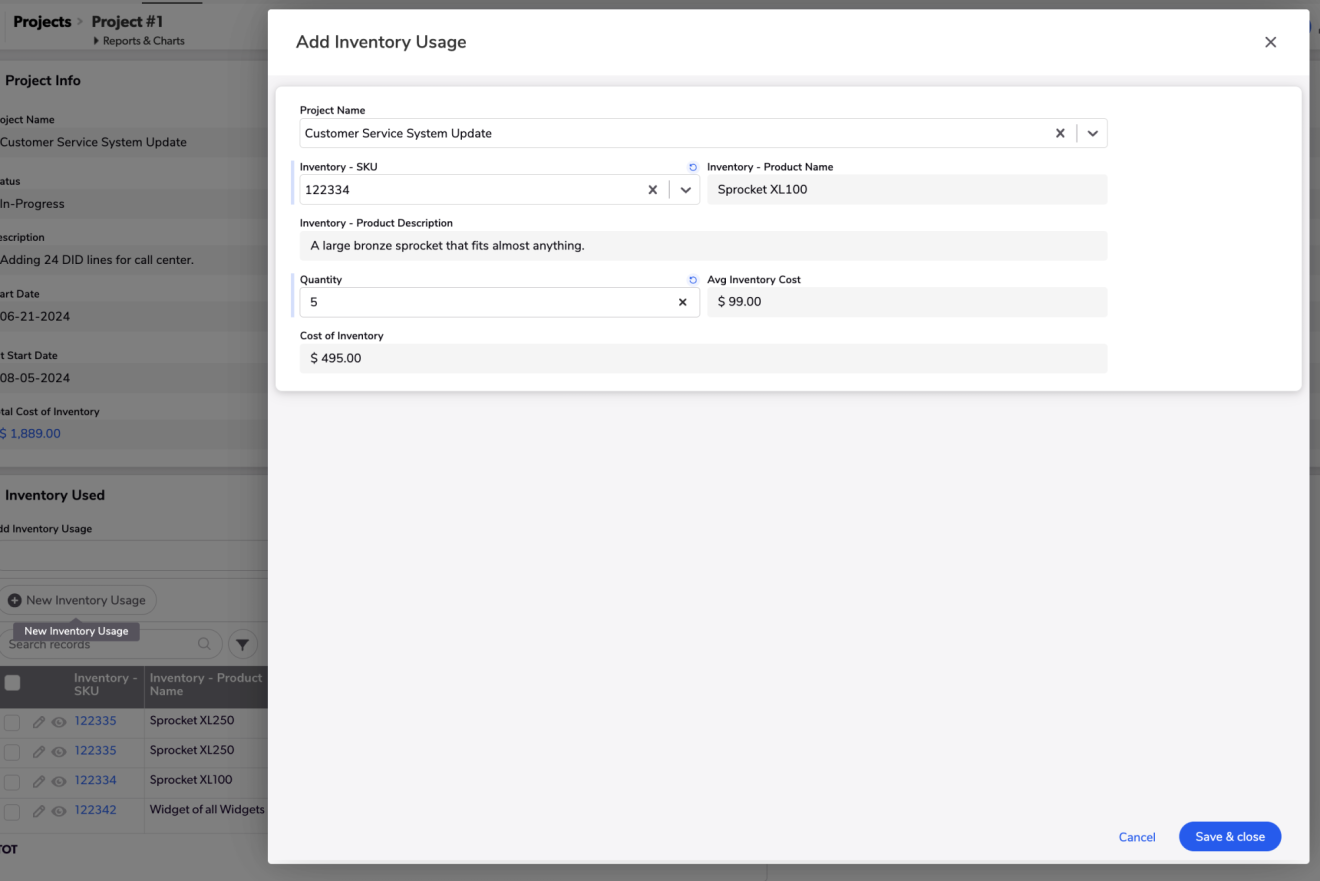Click the filter funnel icon
1320x881 pixels.
(x=242, y=644)
